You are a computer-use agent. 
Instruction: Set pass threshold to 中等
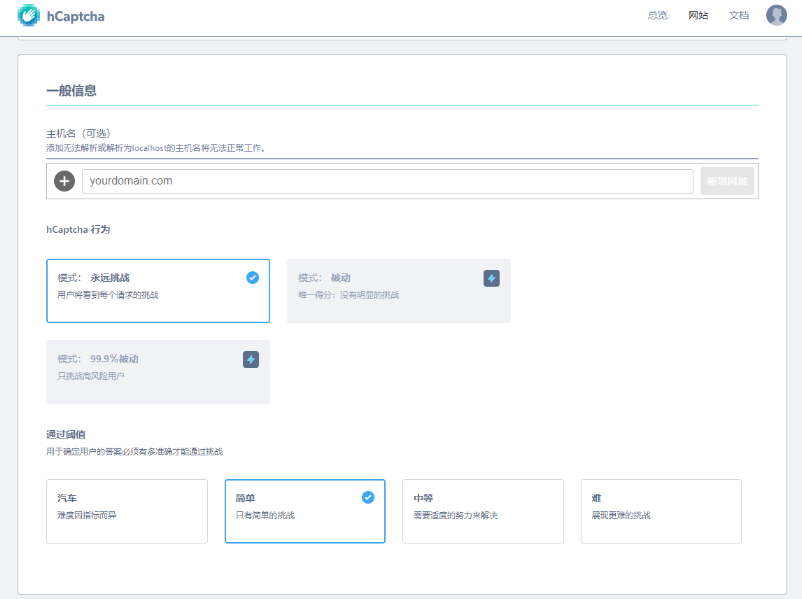coord(482,511)
